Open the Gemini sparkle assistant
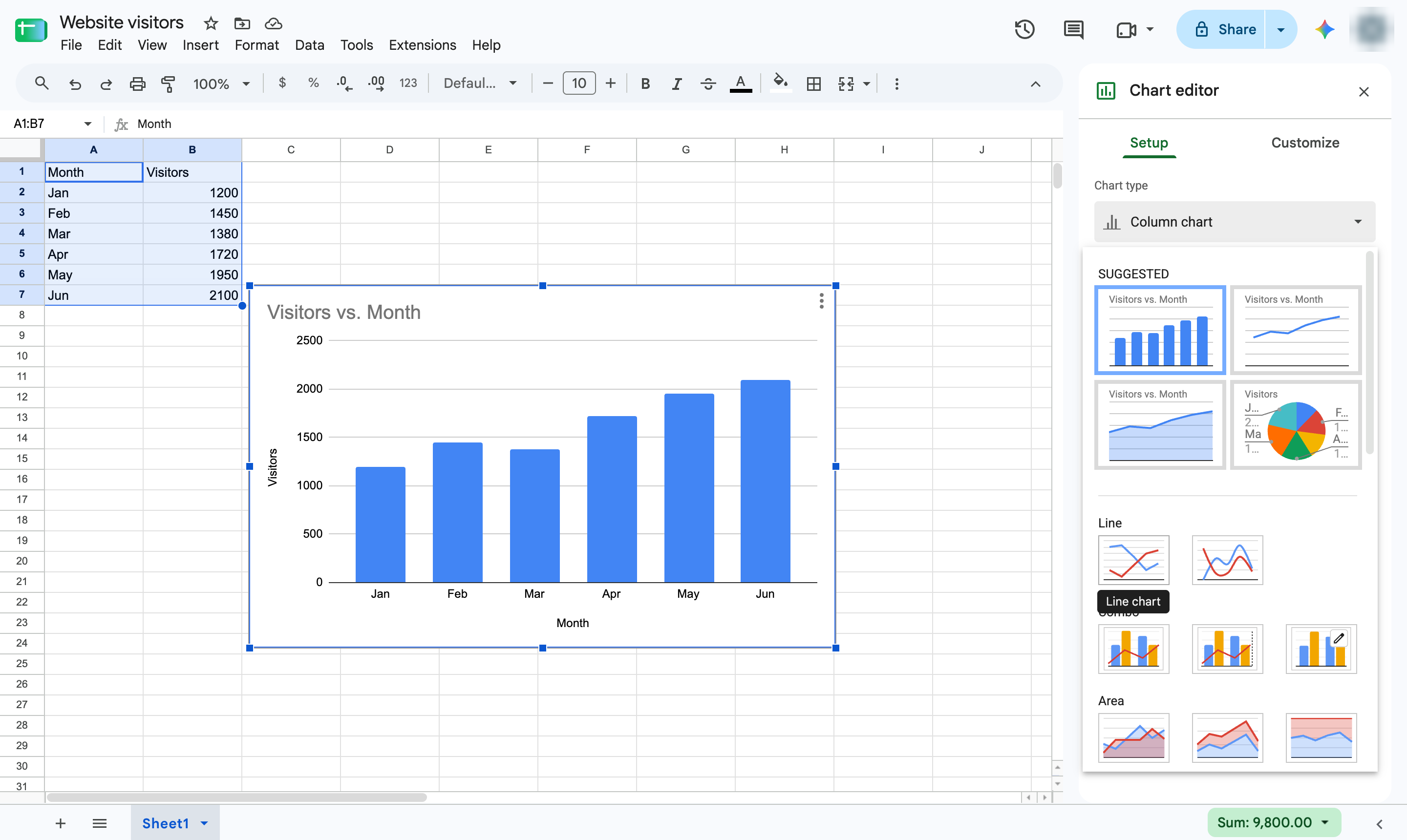This screenshot has height=840, width=1407. [x=1324, y=29]
